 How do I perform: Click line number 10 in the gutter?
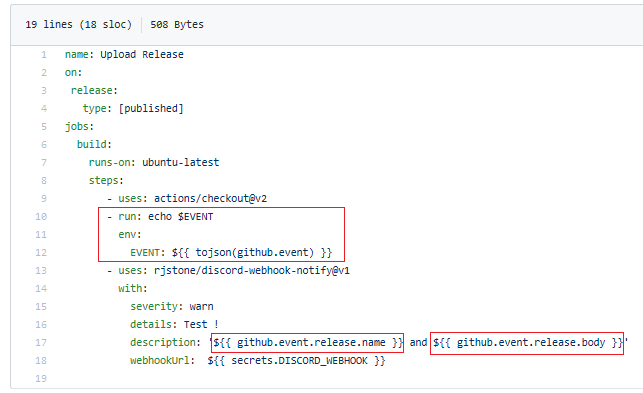[x=41, y=217]
